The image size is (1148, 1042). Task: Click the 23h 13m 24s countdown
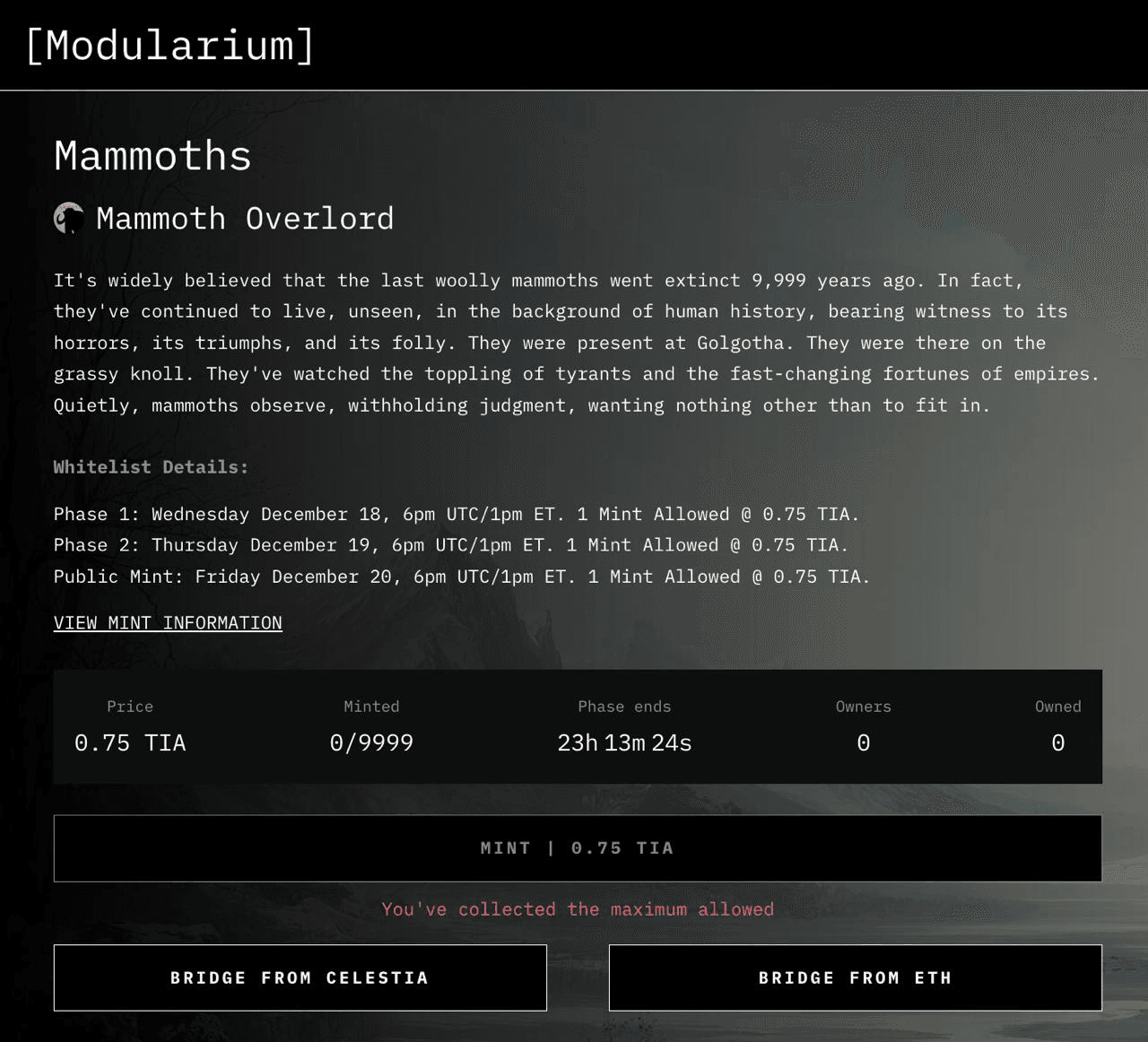click(624, 742)
